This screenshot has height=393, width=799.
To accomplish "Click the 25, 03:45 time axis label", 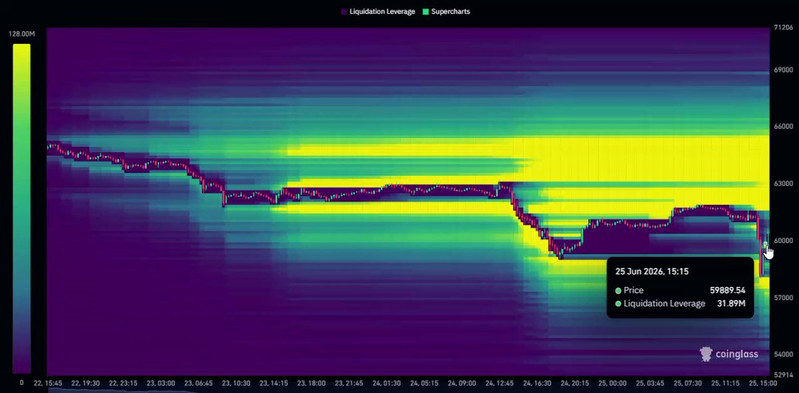I will (649, 383).
